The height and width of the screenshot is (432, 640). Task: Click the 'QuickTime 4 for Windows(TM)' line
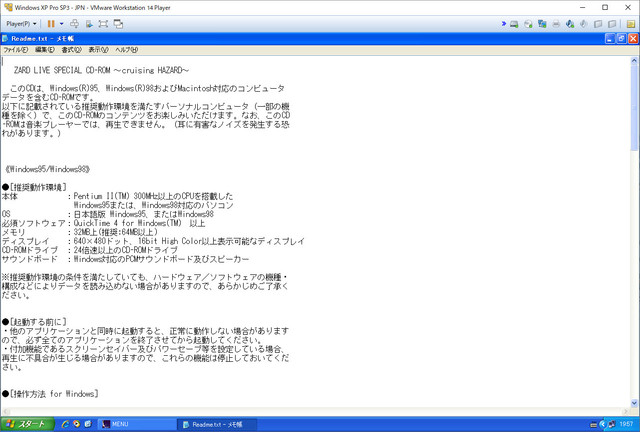click(x=139, y=223)
